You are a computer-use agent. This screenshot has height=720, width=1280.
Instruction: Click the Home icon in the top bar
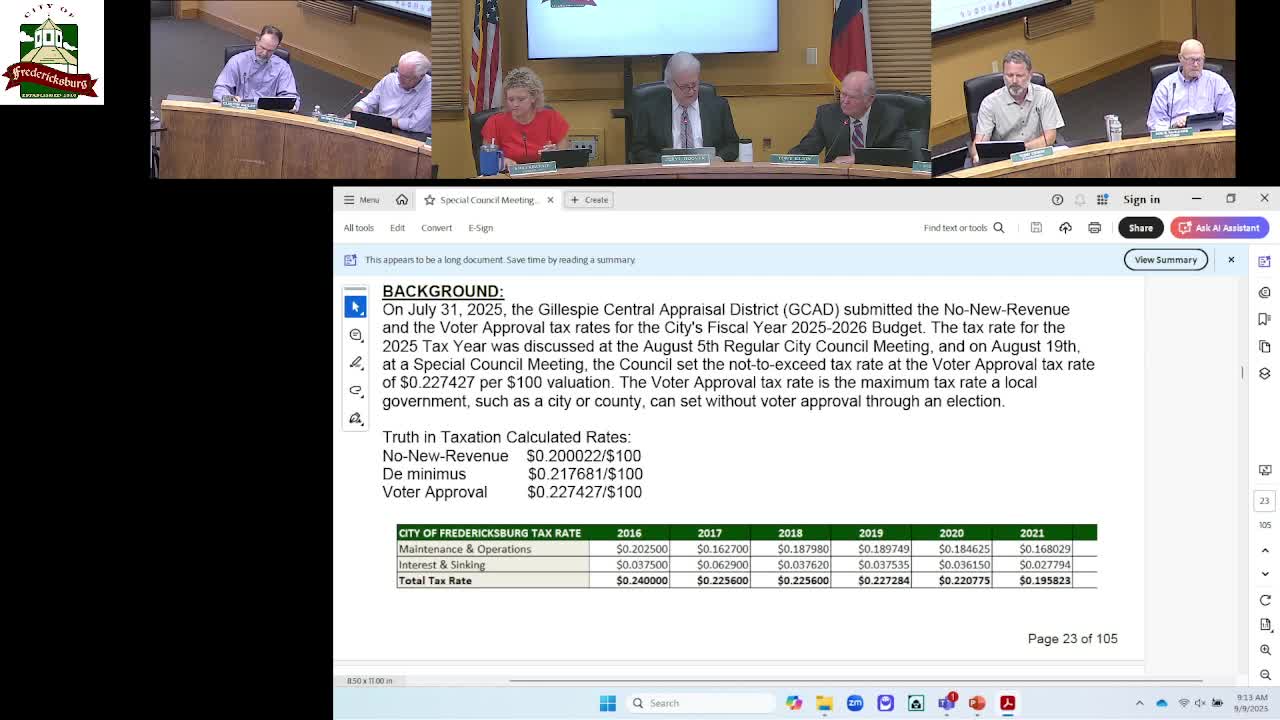coord(402,199)
